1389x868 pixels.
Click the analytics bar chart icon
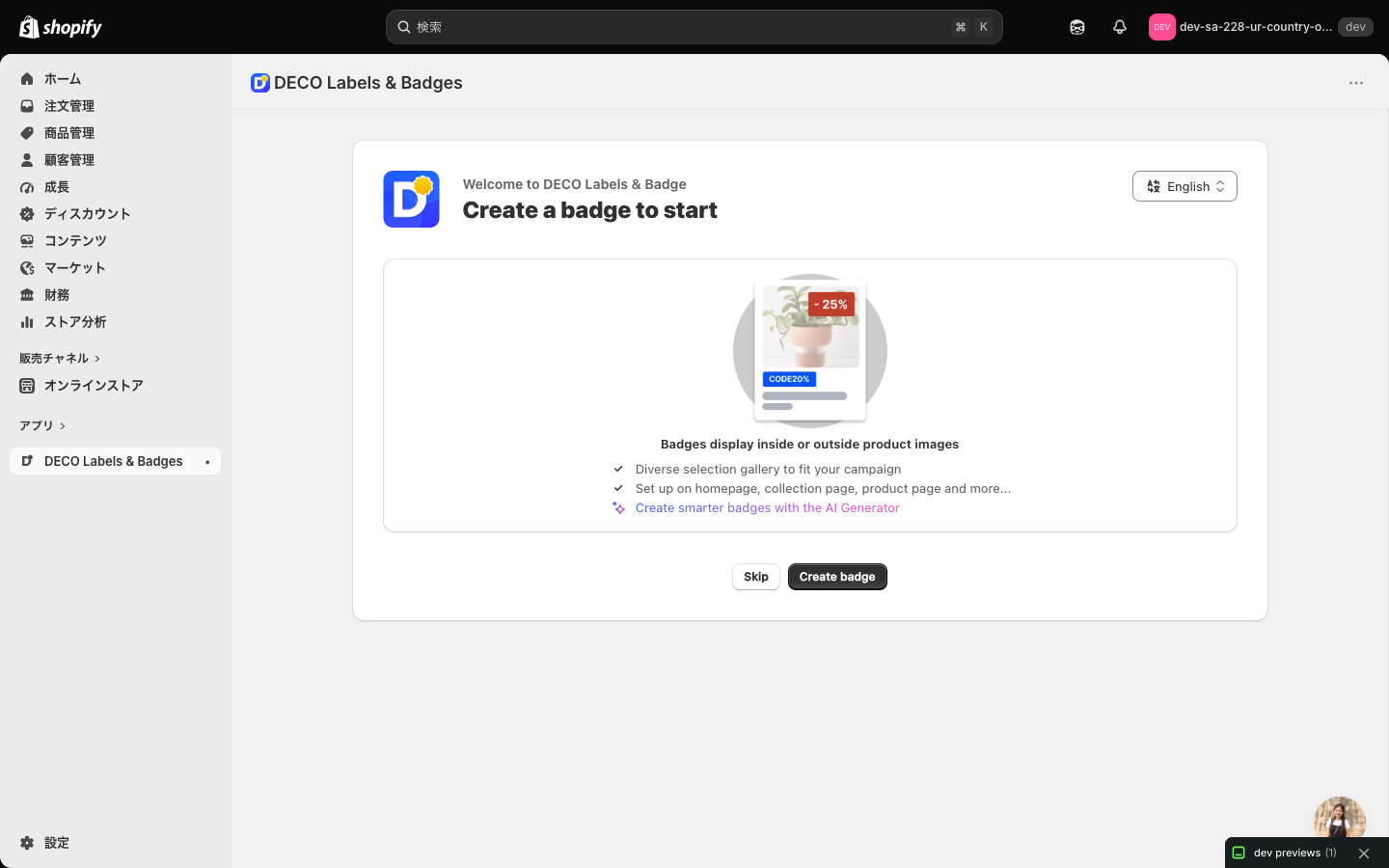pos(27,322)
